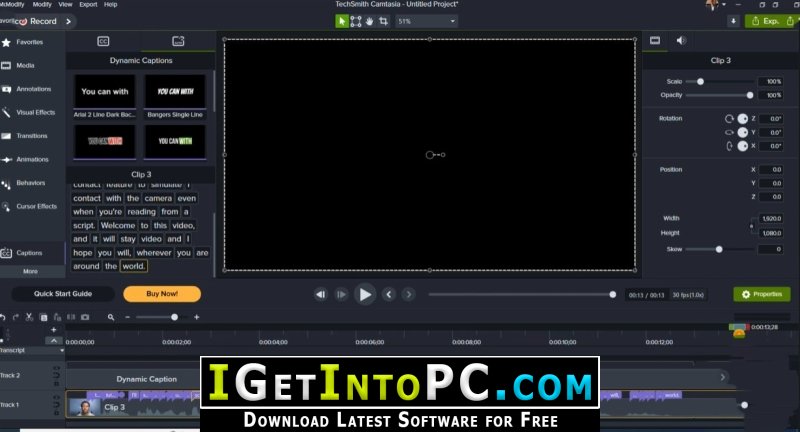Switch to Audio properties tab

tap(681, 40)
